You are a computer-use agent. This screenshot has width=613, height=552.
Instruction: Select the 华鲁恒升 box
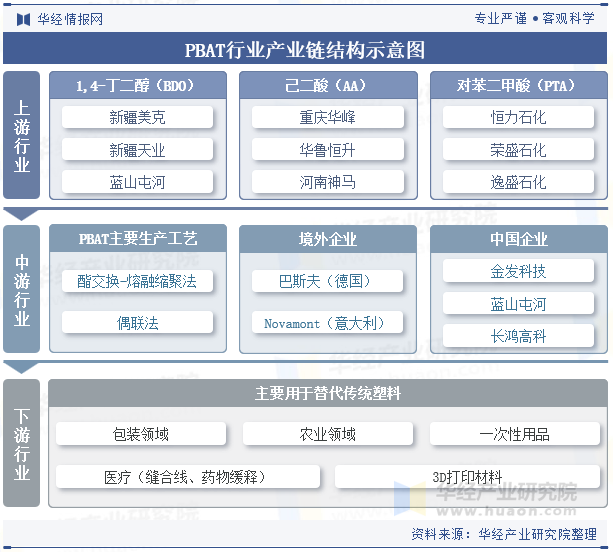click(328, 149)
